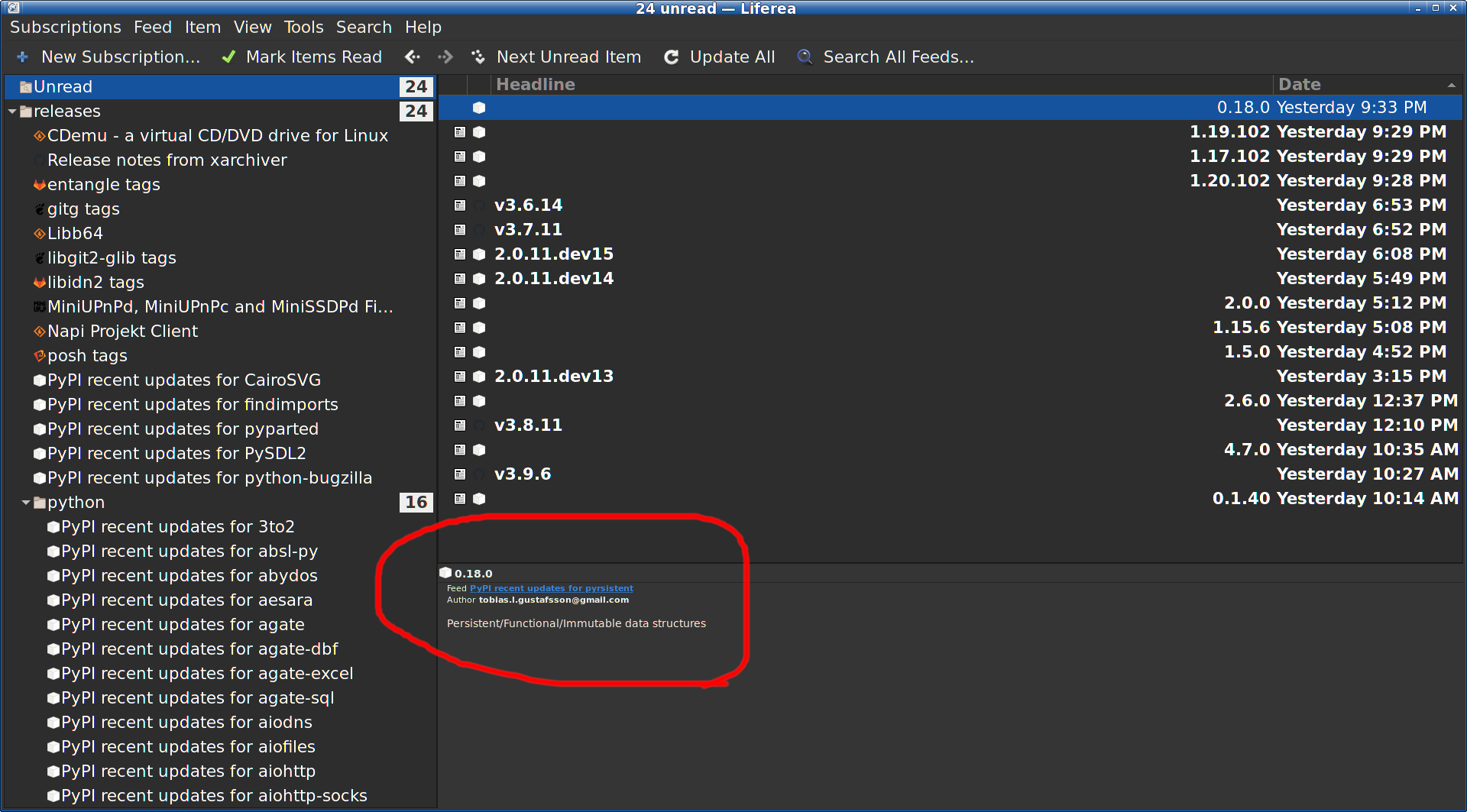The width and height of the screenshot is (1467, 812).
Task: Collapse the releases folder
Action: click(x=12, y=112)
